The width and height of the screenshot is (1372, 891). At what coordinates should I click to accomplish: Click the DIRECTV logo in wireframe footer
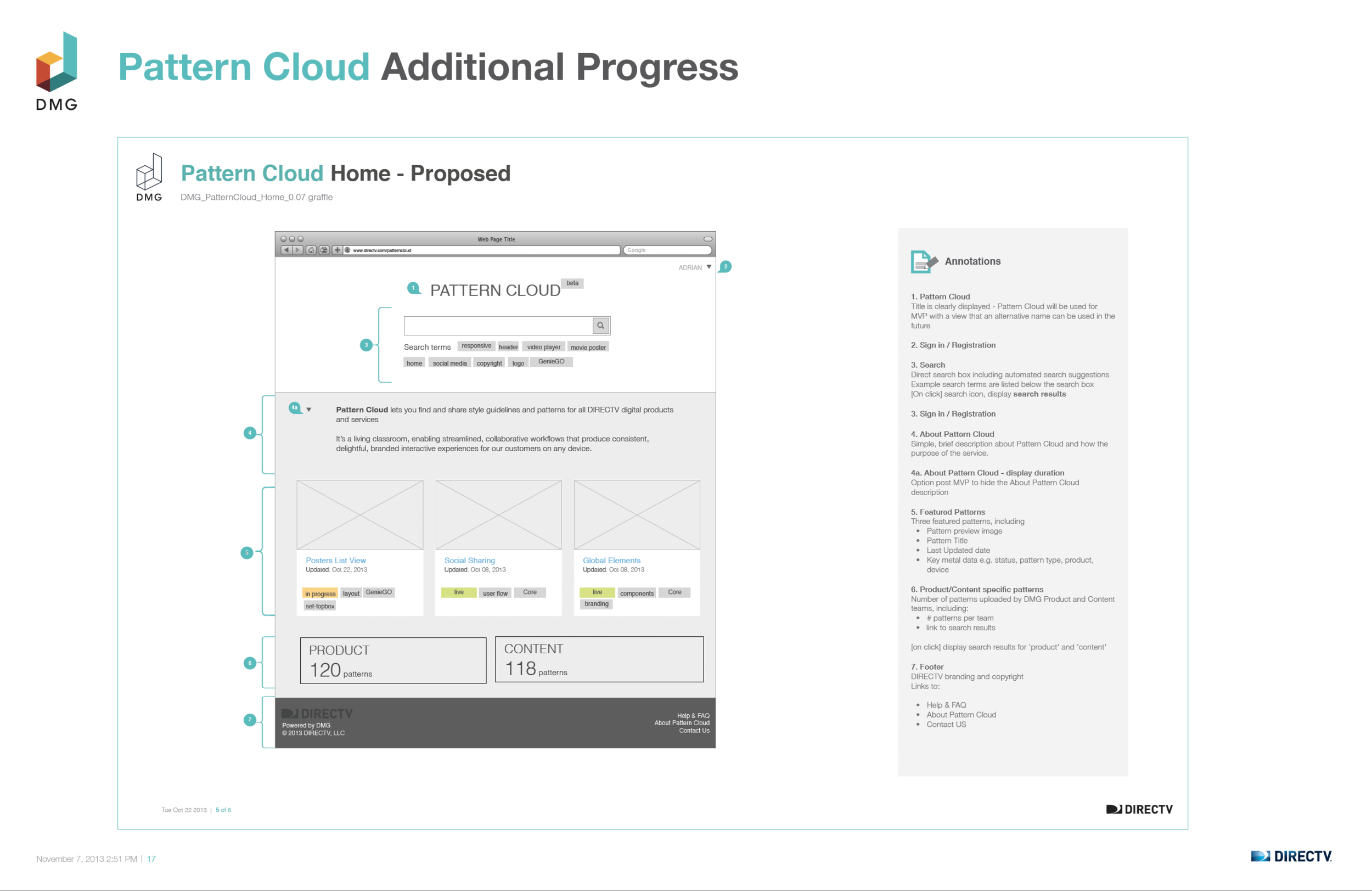coord(317,714)
